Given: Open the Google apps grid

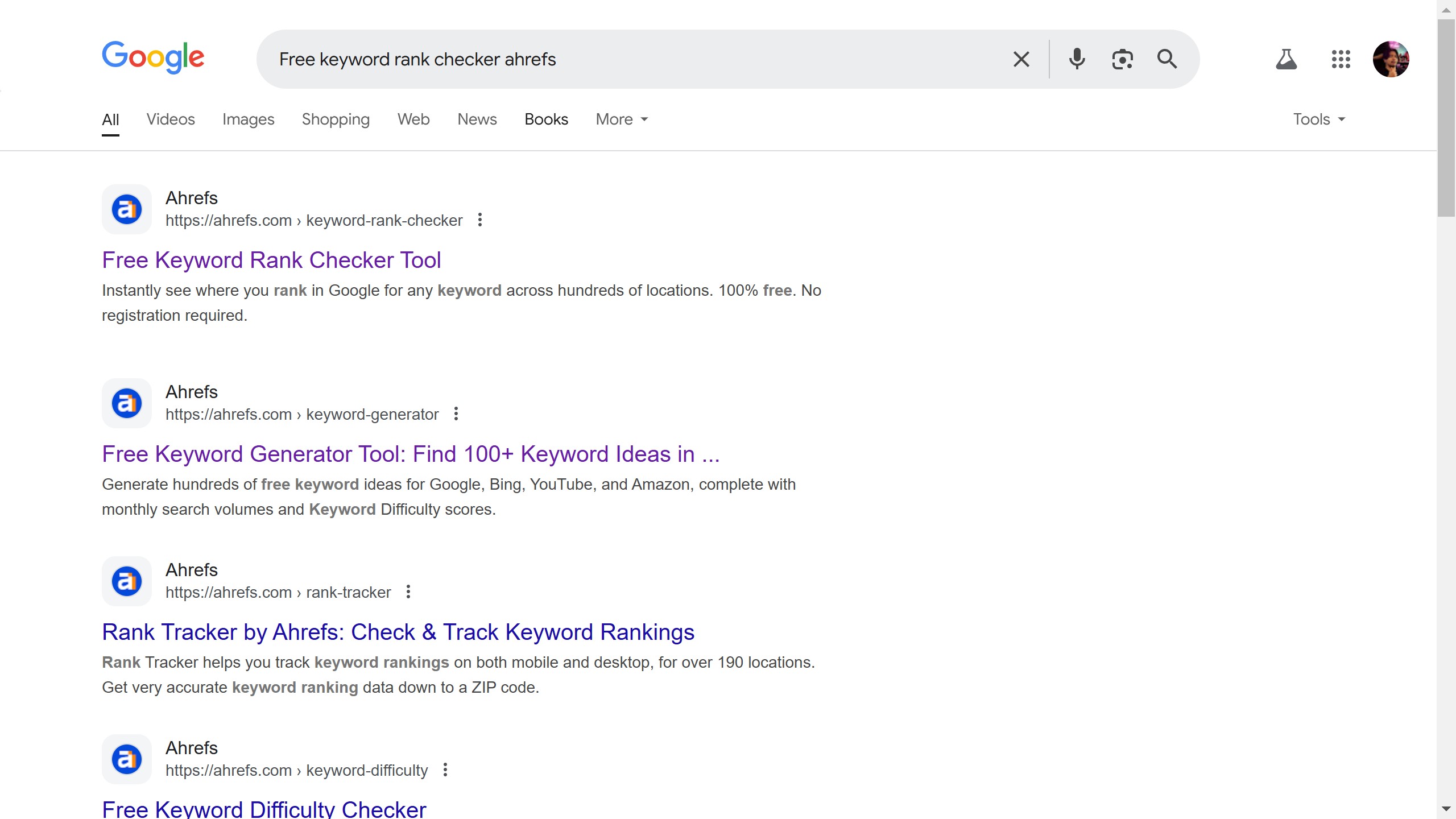Looking at the screenshot, I should (1340, 59).
